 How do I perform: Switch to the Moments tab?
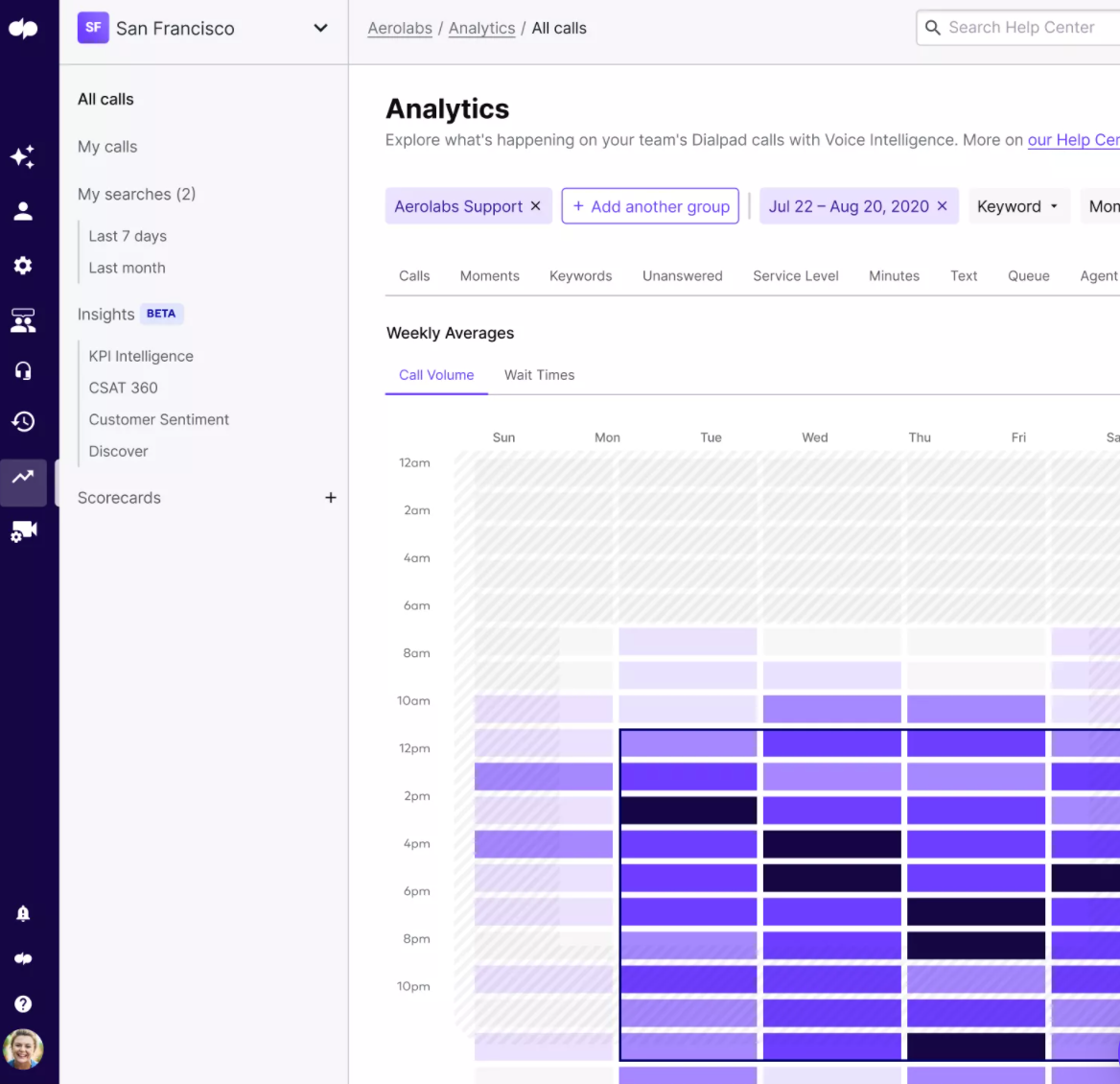[489, 276]
